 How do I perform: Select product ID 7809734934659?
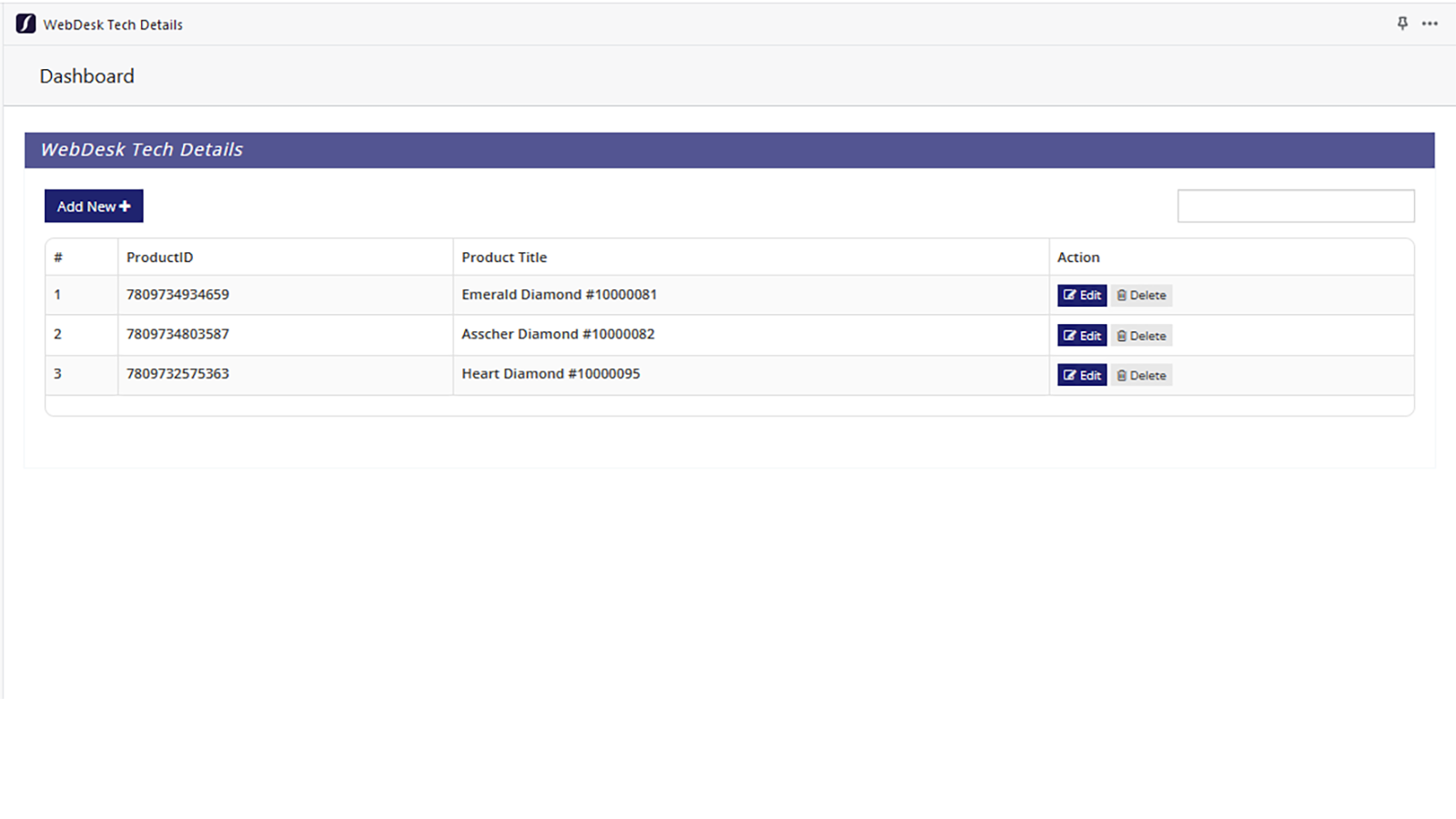coord(177,295)
